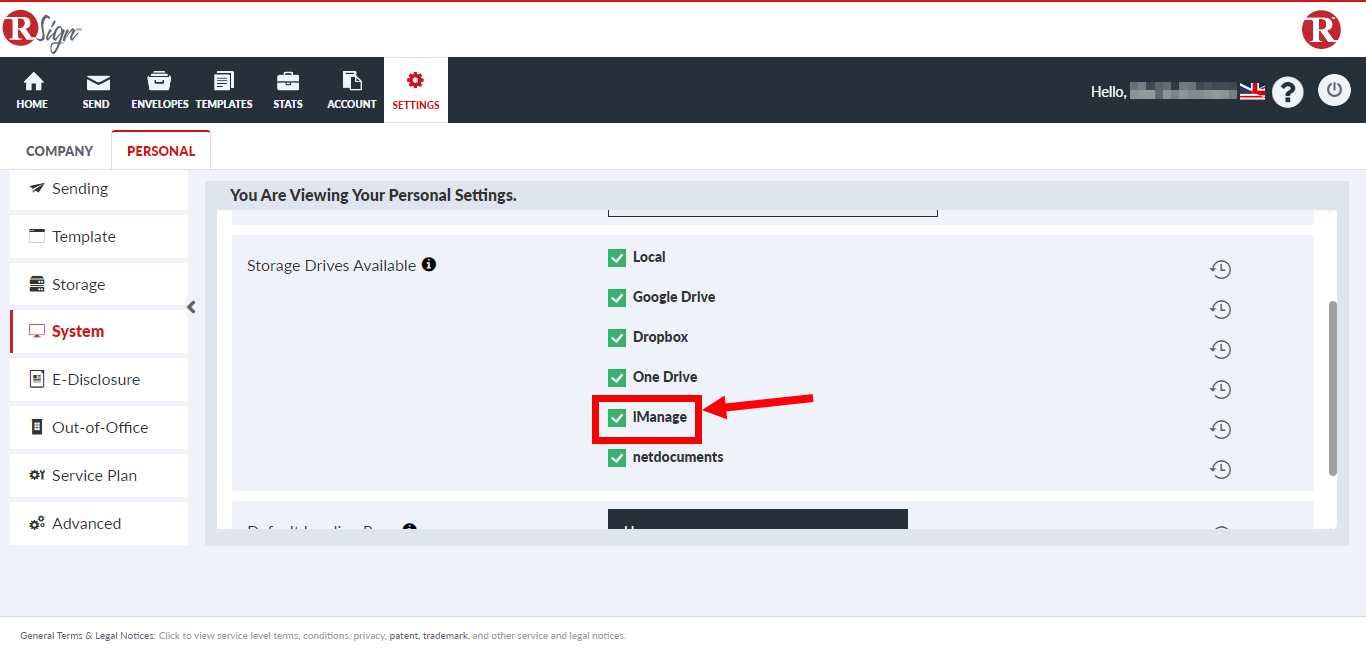This screenshot has height=649, width=1366.
Task: Switch to the Company tab
Action: pyautogui.click(x=59, y=151)
